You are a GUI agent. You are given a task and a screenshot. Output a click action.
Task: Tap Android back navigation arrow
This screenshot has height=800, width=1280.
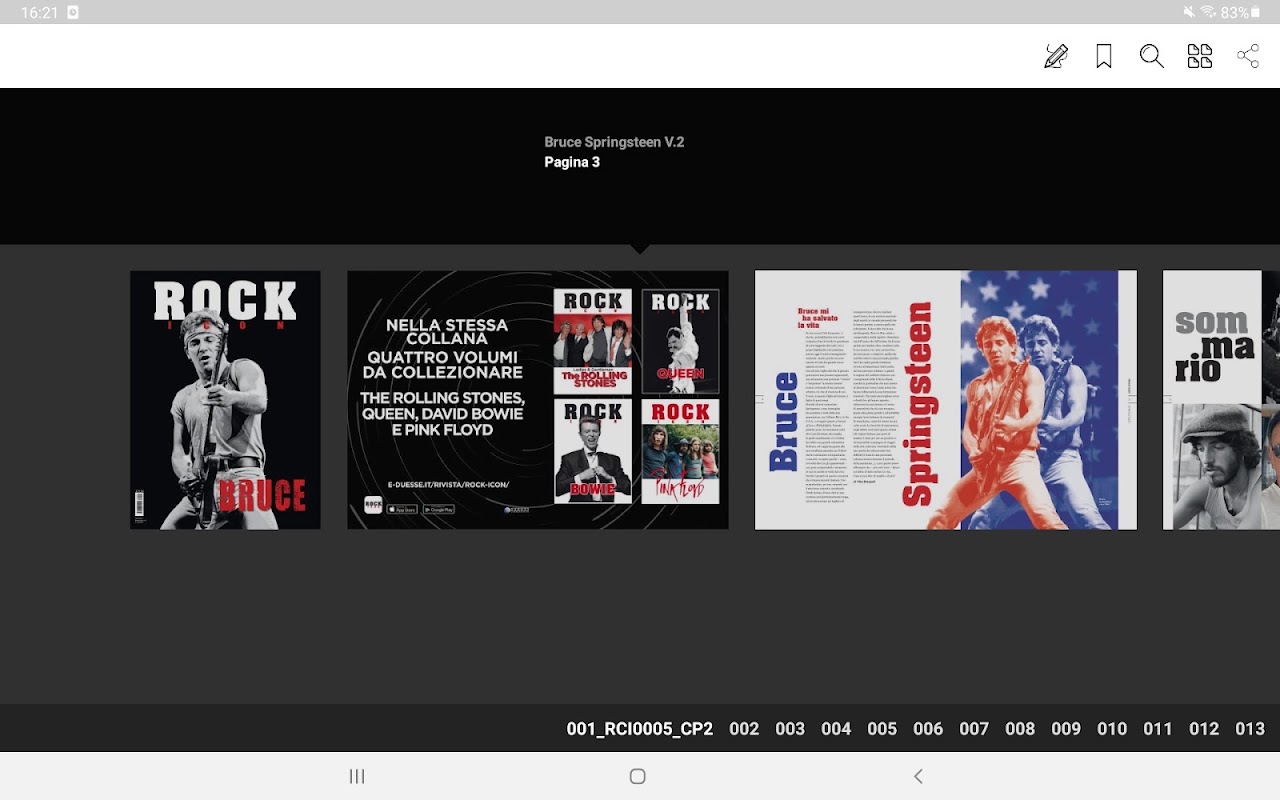pyautogui.click(x=918, y=776)
